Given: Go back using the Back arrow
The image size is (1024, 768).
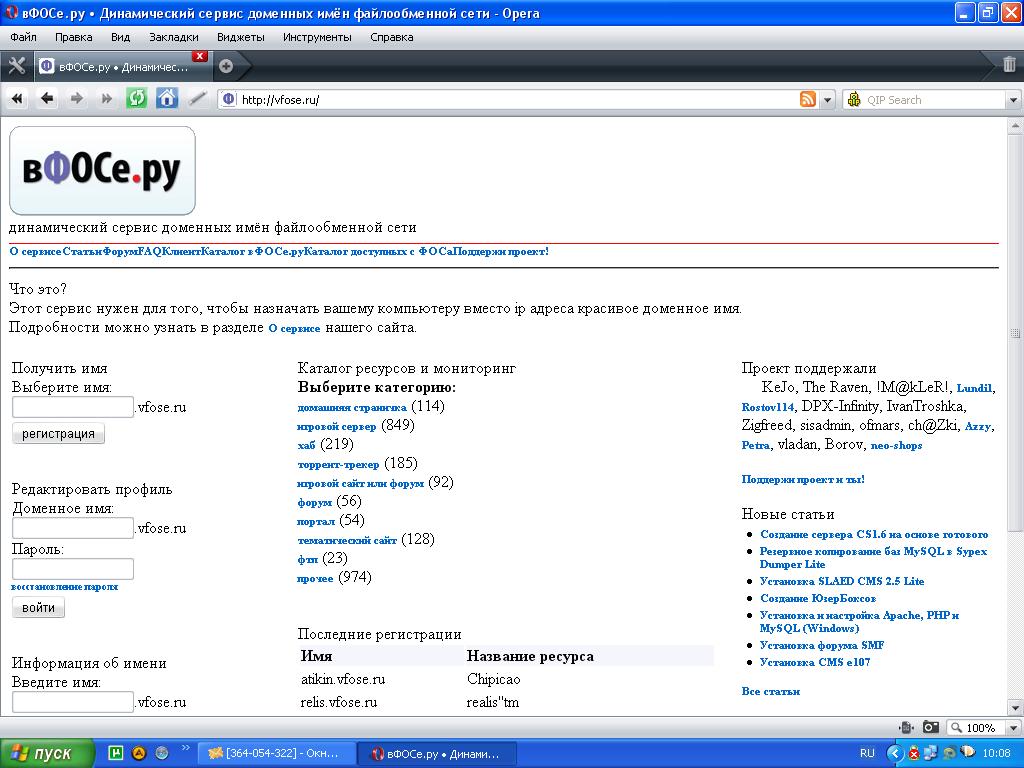Looking at the screenshot, I should pos(47,98).
